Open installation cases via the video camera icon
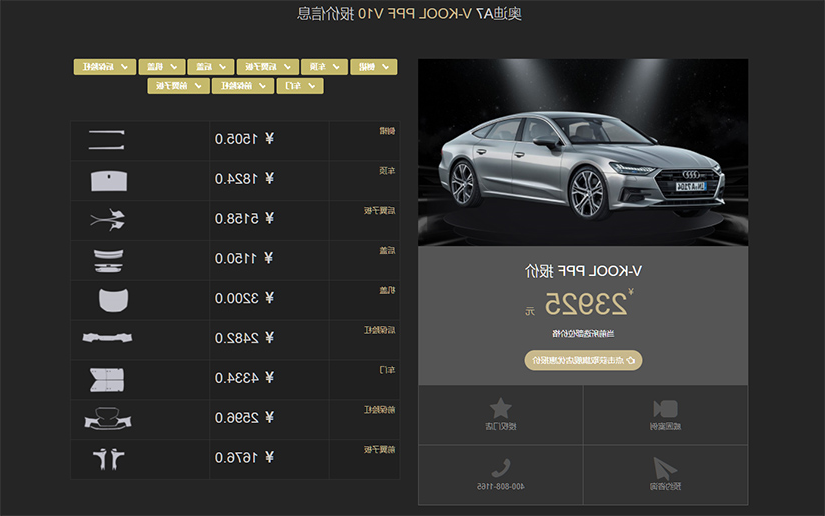Screen dimensions: 825x516 665,409
